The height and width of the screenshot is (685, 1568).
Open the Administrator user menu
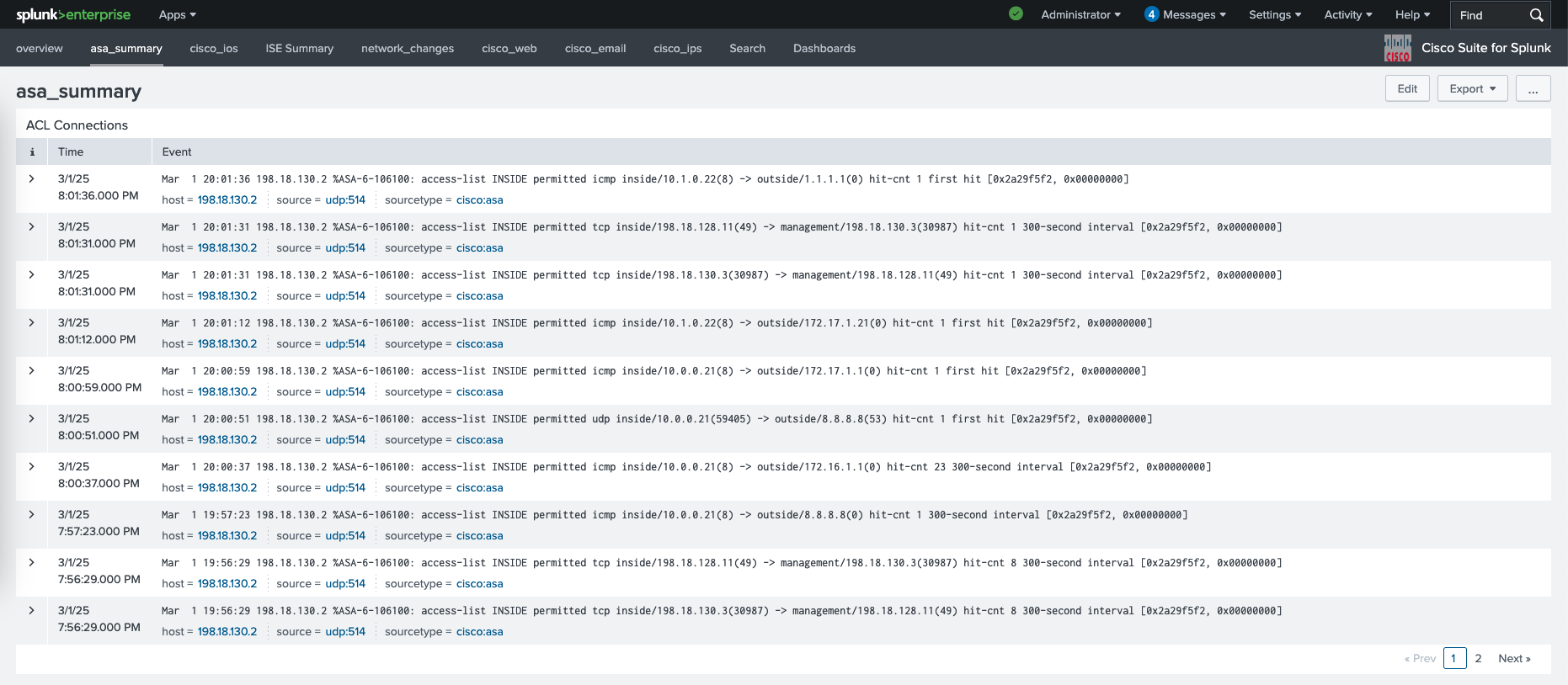coord(1080,14)
